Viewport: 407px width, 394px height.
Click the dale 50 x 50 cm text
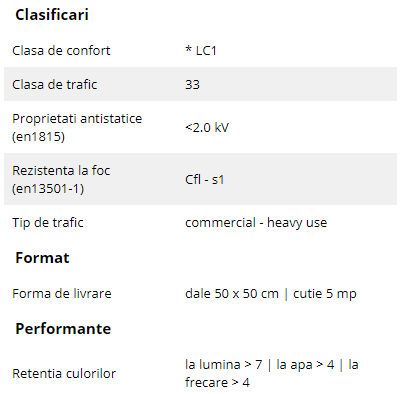[232, 294]
